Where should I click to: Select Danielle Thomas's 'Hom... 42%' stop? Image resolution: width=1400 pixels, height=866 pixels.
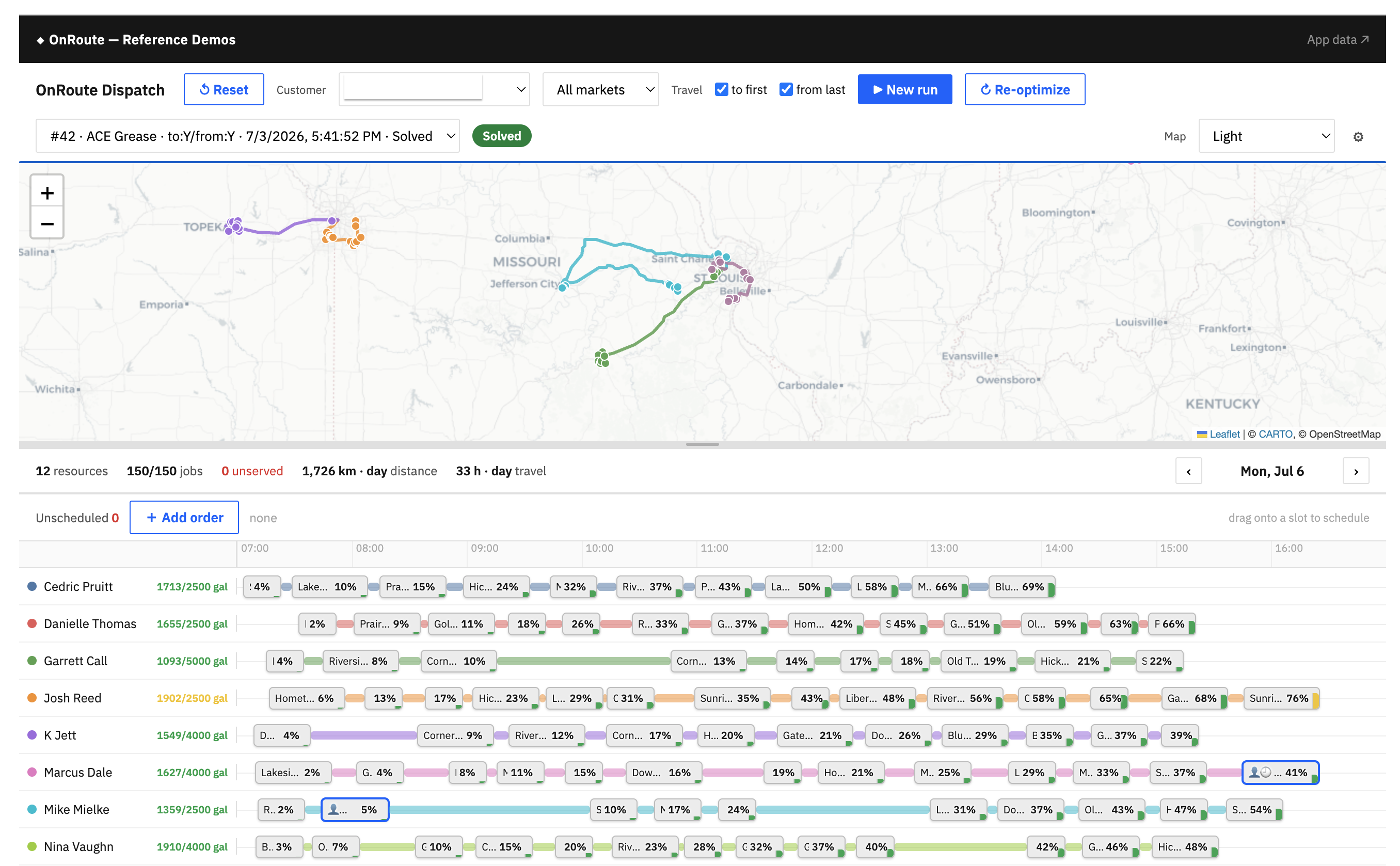[x=825, y=624]
